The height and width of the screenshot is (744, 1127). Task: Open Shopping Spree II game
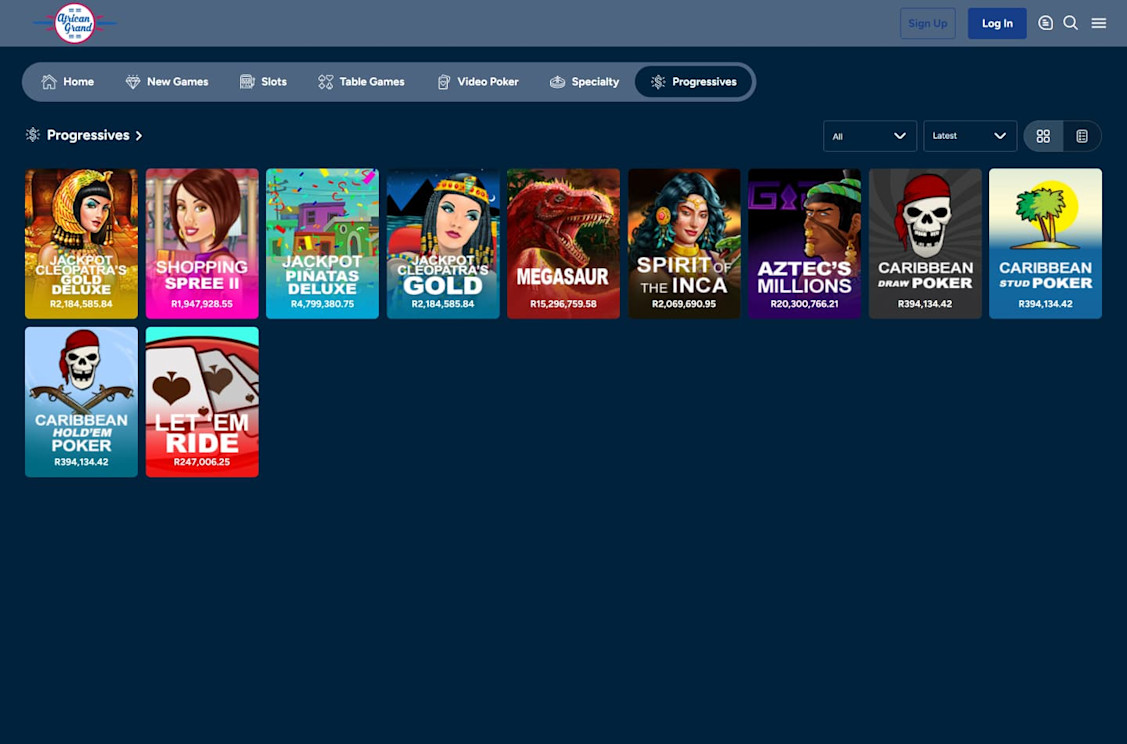[x=202, y=244]
